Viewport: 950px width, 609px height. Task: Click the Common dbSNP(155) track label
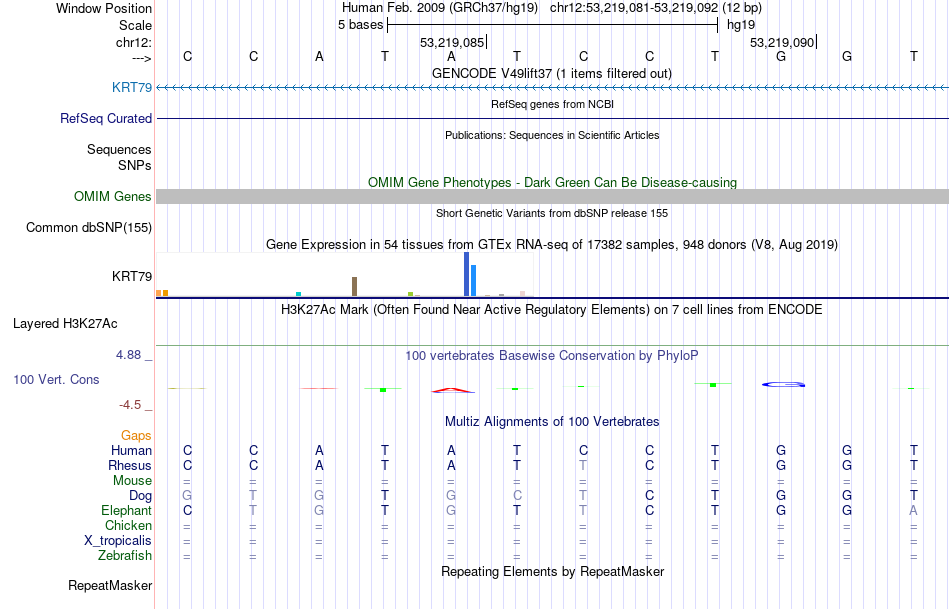[88, 227]
